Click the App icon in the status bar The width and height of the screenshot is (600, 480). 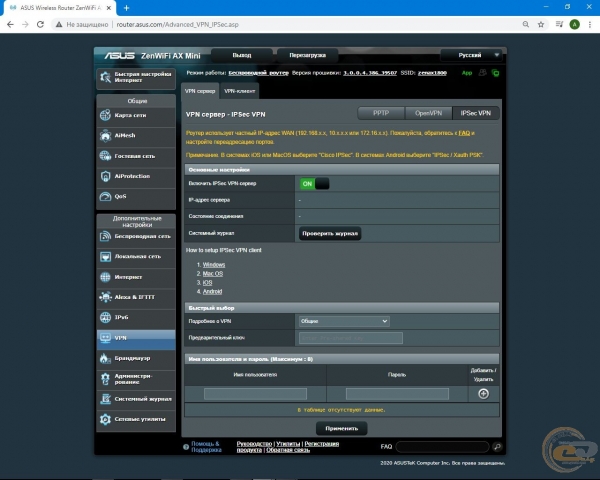[x=467, y=73]
